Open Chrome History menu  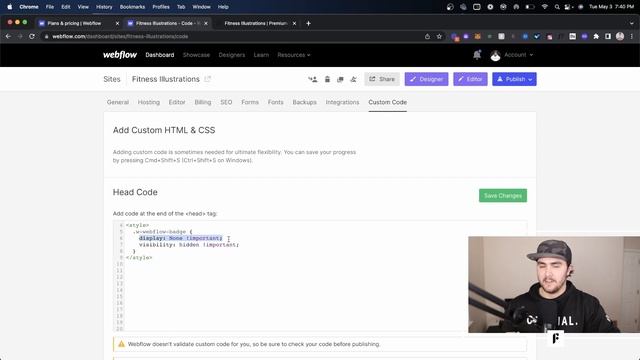[x=104, y=7]
